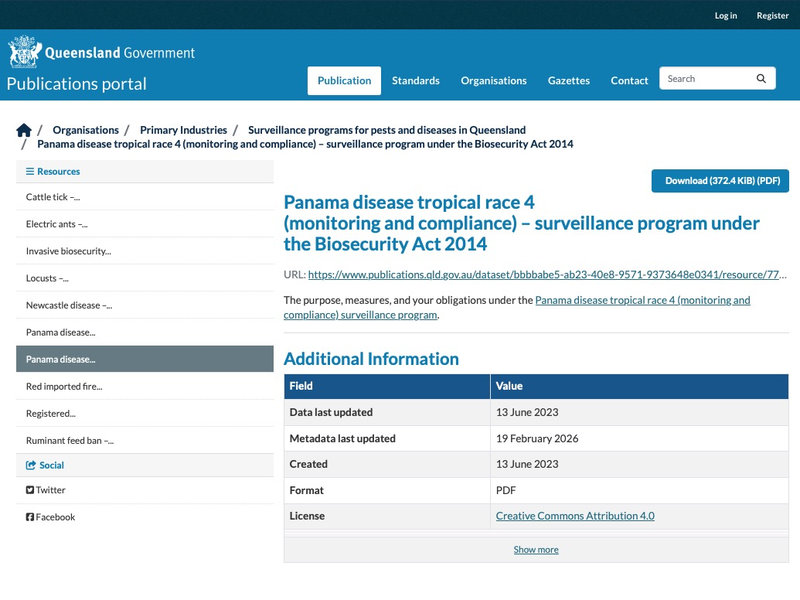Open the Primary Industries breadcrumb link
The height and width of the screenshot is (600, 800).
(x=183, y=130)
